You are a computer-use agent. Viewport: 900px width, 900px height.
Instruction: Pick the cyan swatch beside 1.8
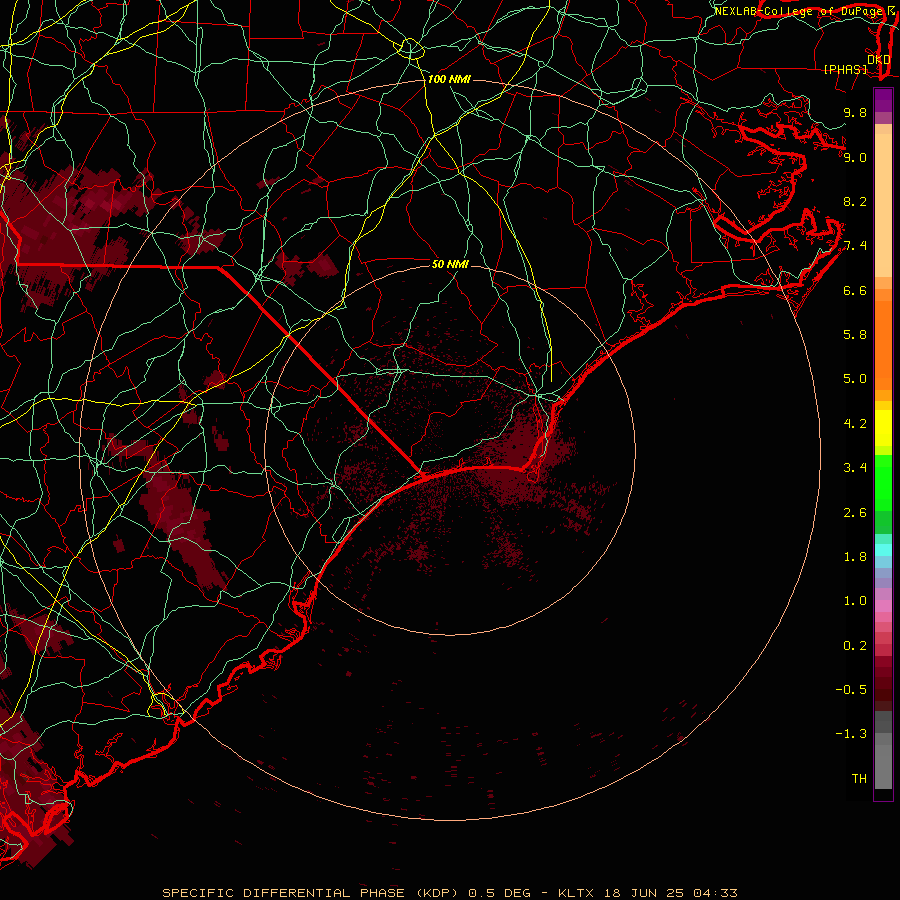(x=883, y=550)
